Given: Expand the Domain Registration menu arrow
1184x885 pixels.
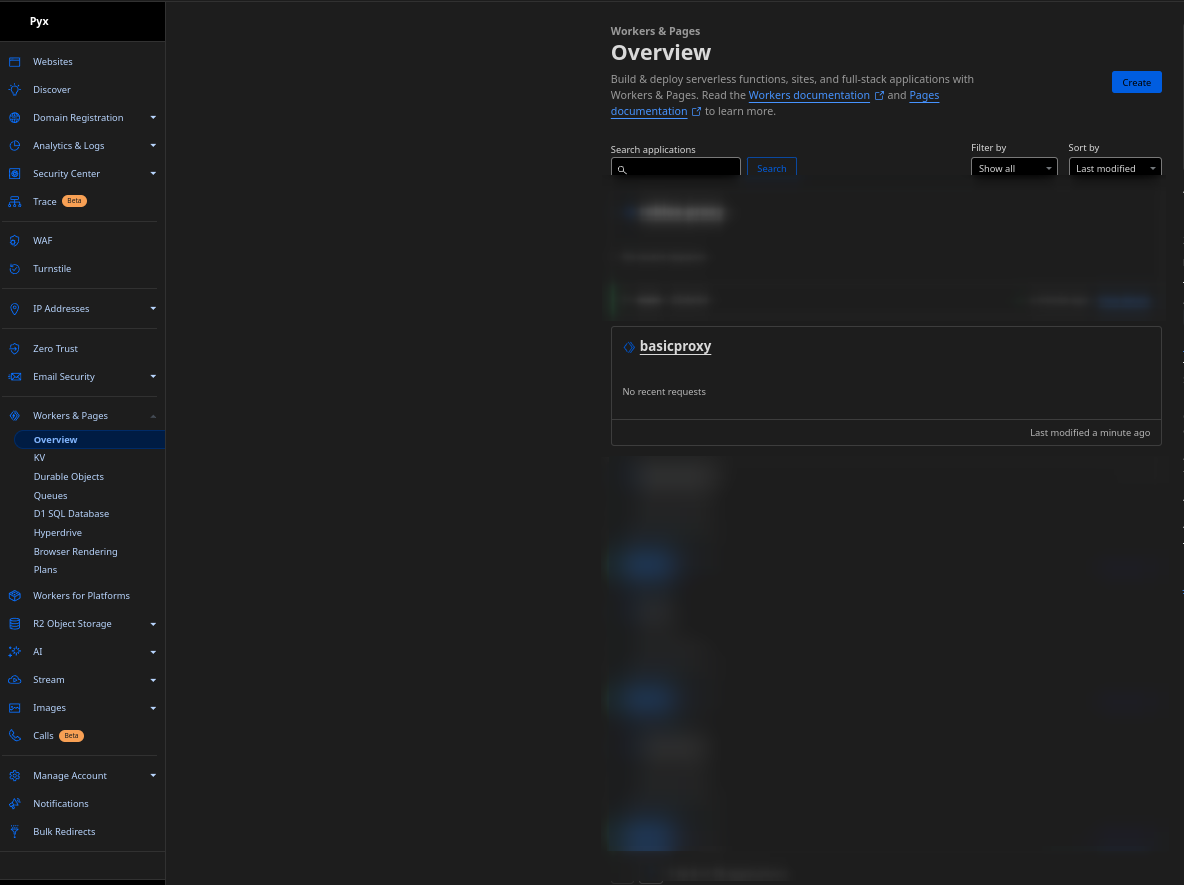Looking at the screenshot, I should point(153,118).
